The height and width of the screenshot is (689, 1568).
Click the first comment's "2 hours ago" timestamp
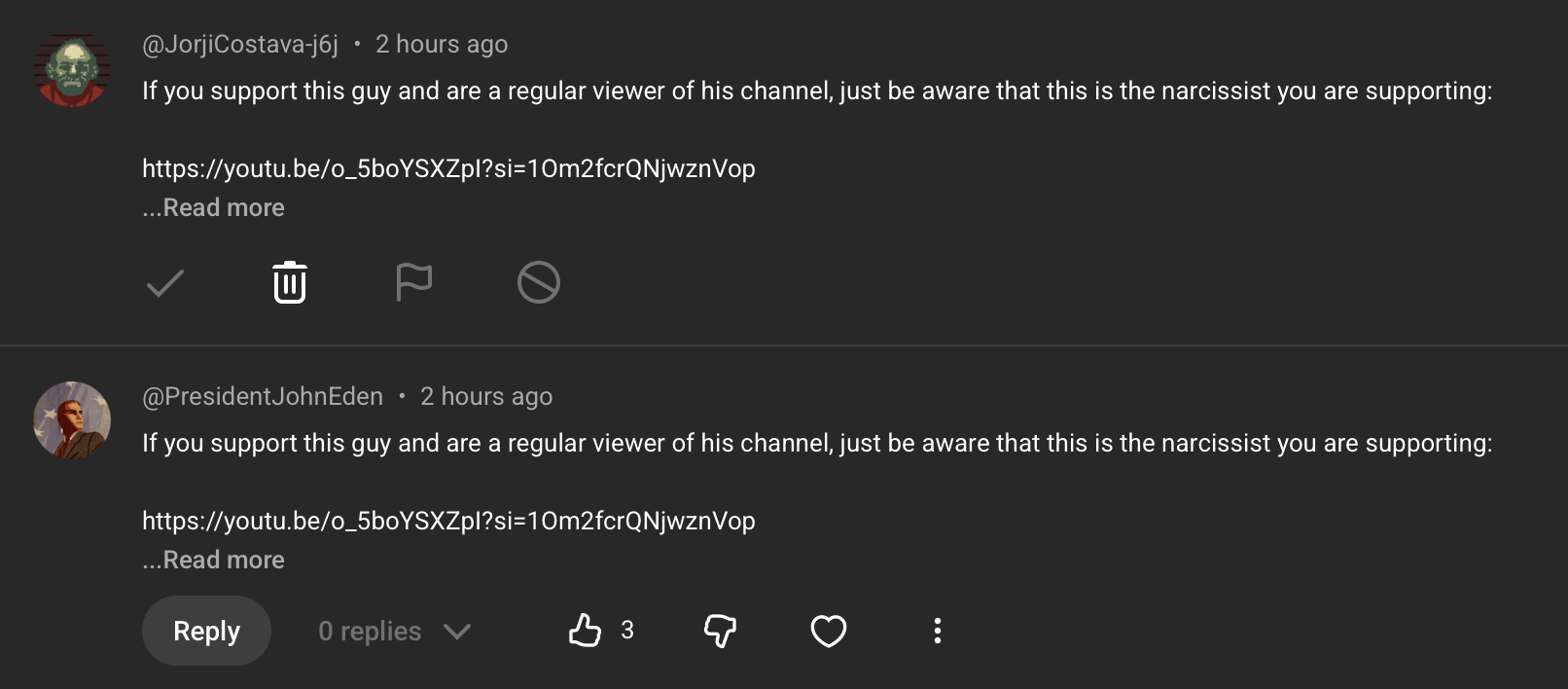tap(442, 44)
